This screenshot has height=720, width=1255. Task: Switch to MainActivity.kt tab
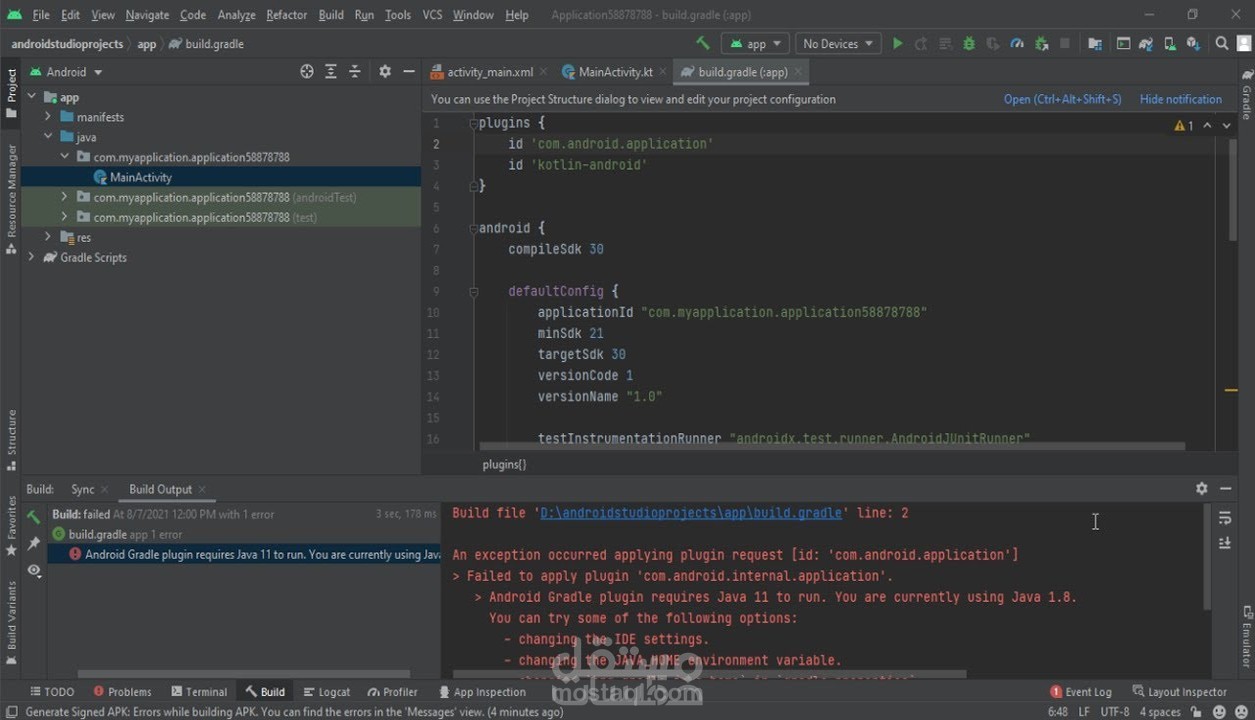(x=615, y=72)
